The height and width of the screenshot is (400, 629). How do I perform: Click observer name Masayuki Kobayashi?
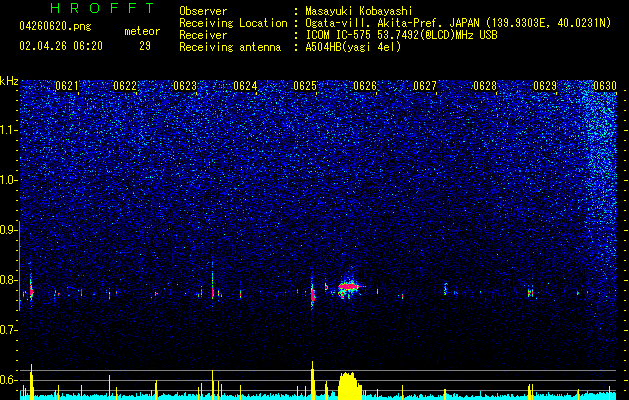[x=359, y=11]
